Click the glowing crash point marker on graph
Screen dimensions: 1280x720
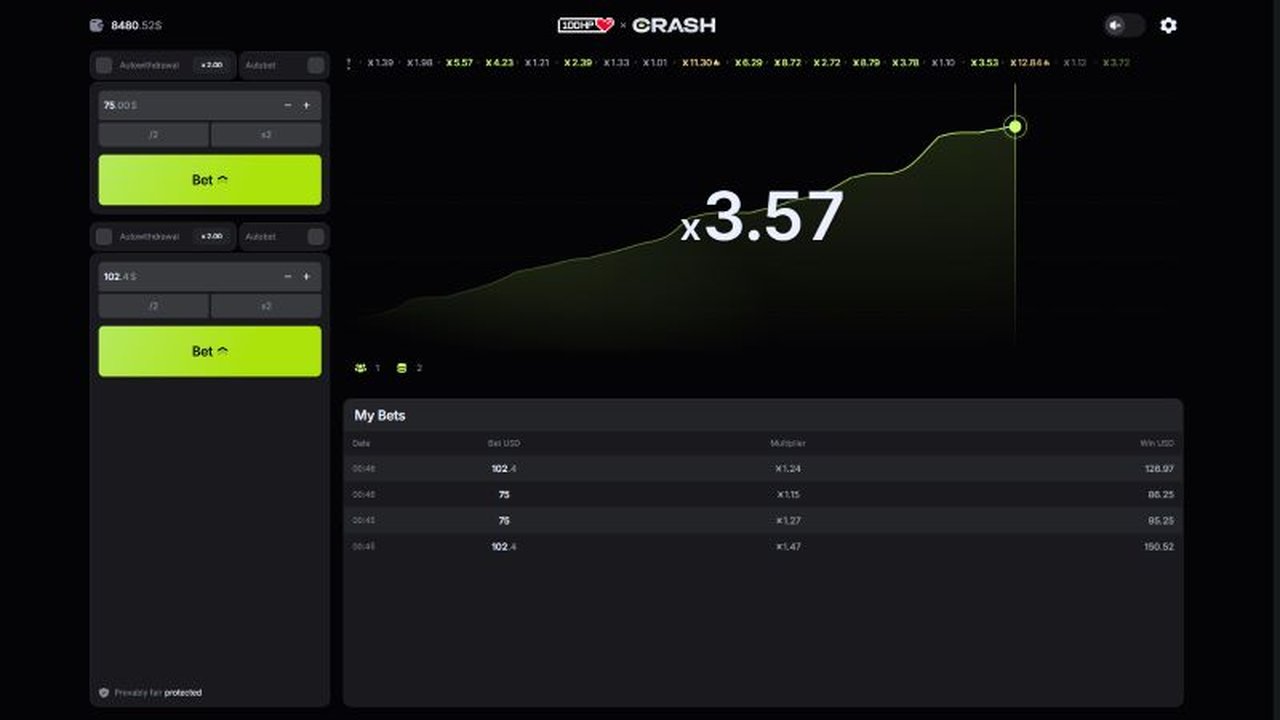[x=1015, y=126]
